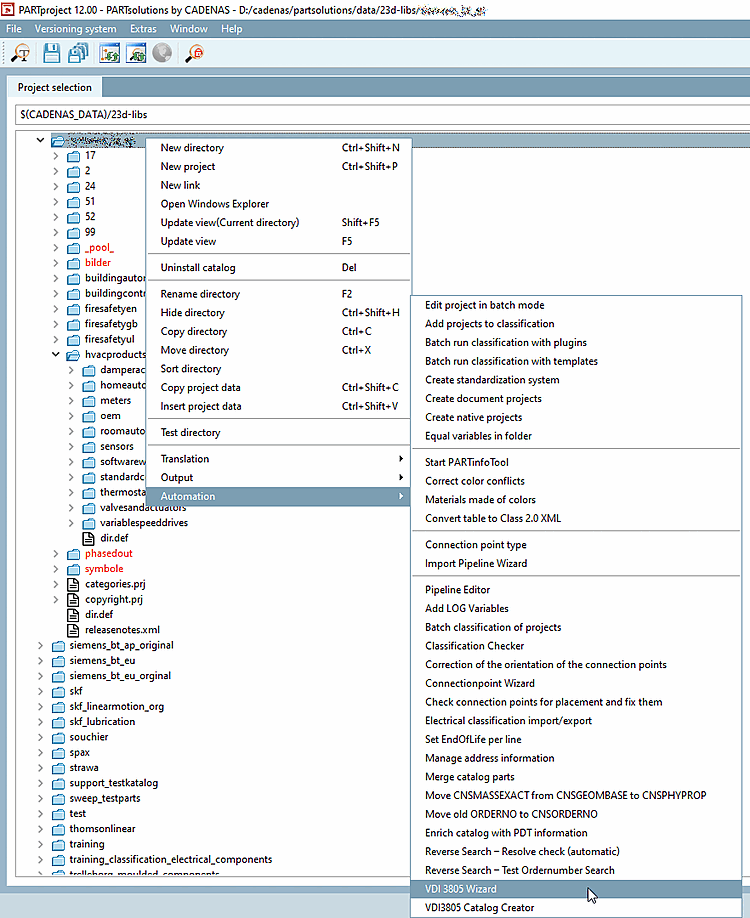Open the Extras menu
Screen dimensions: 750x918
point(143,29)
